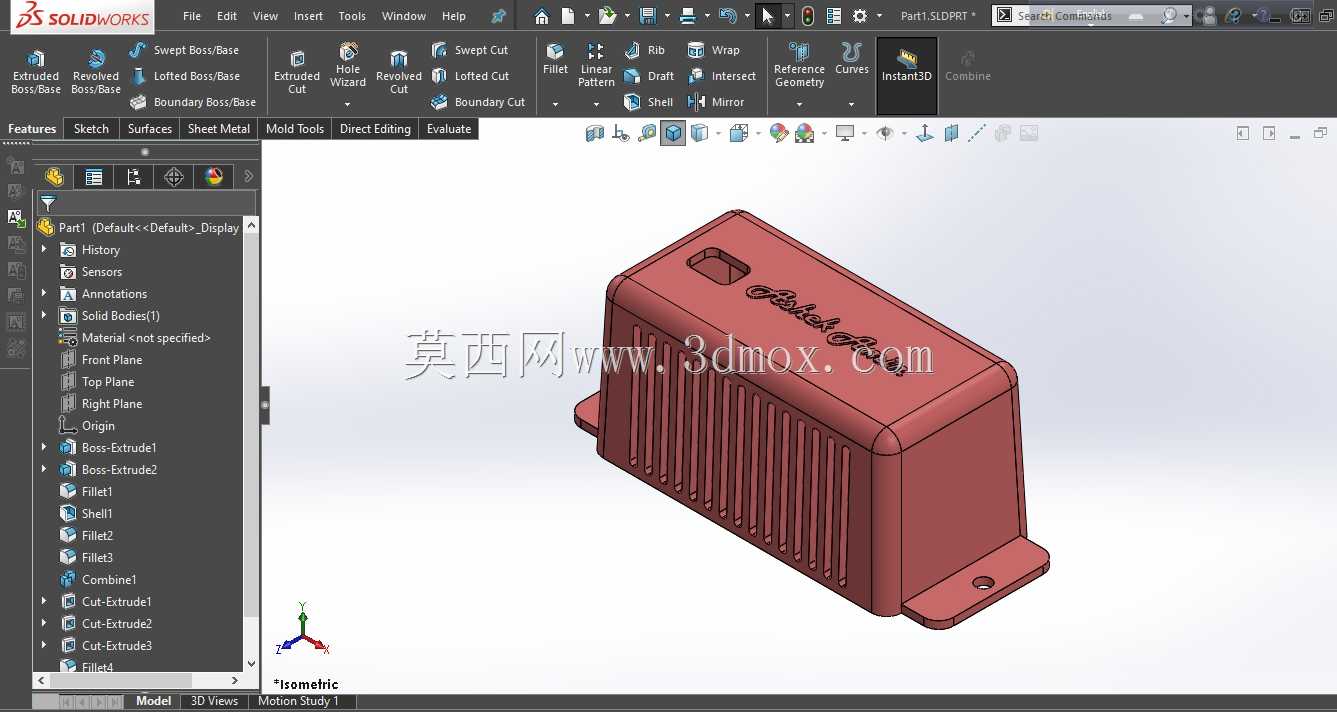1337x712 pixels.
Task: Open the Fillet dropdown arrow
Action: point(555,104)
